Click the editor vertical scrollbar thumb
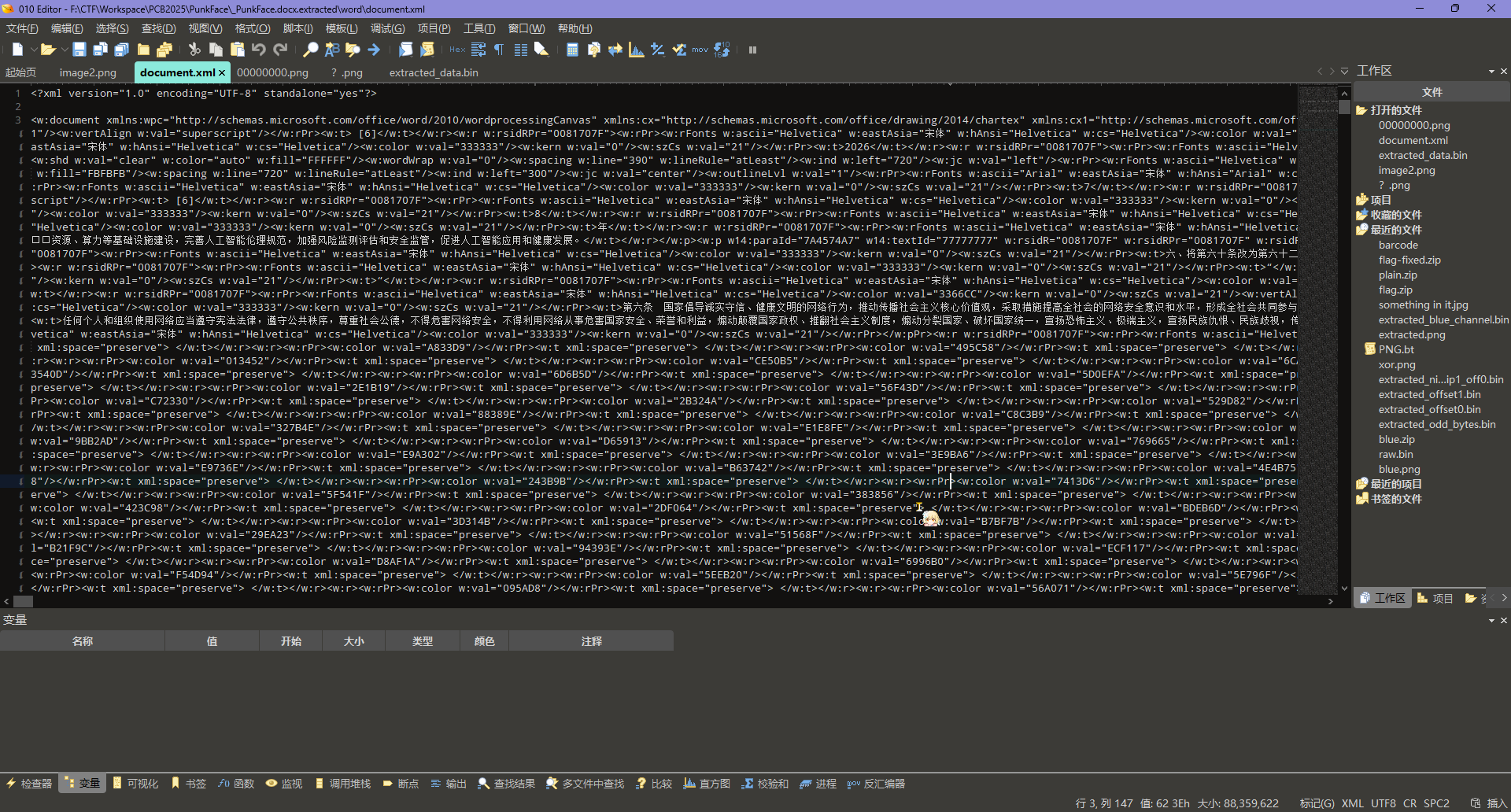This screenshot has height=812, width=1511. [x=1344, y=107]
